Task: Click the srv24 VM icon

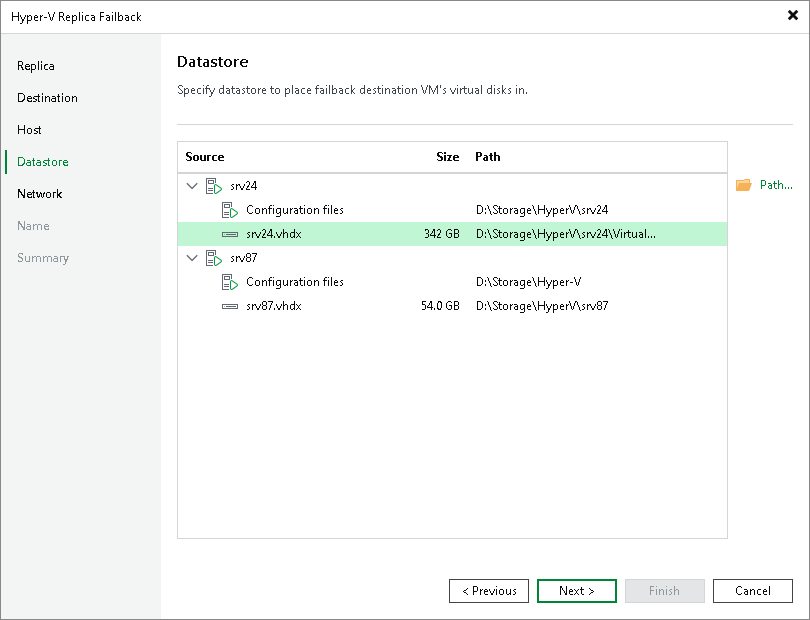Action: tap(214, 186)
